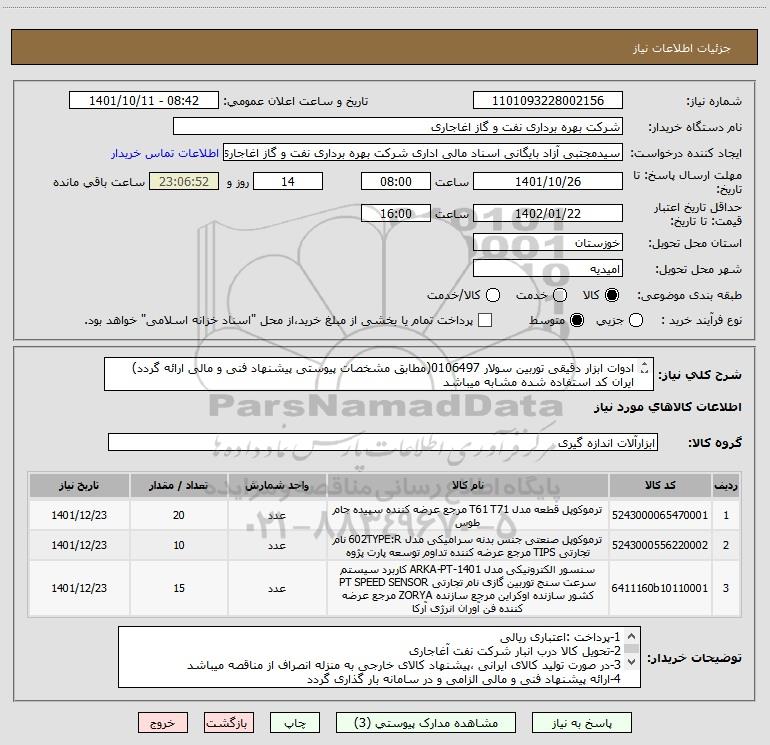Click the جزئیات اطلاعات نیاز header title

click(x=682, y=48)
